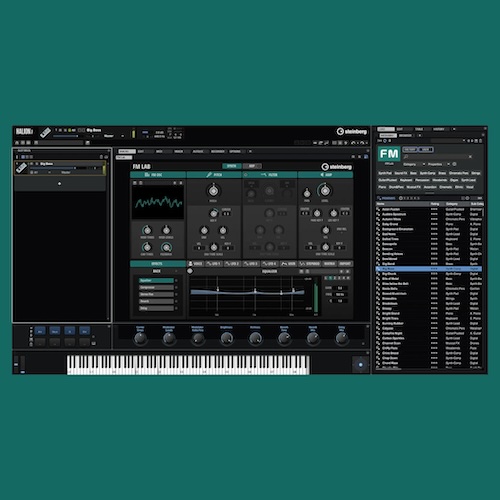Click the rating filter icon above results list
The width and height of the screenshot is (500, 500).
click(401, 198)
